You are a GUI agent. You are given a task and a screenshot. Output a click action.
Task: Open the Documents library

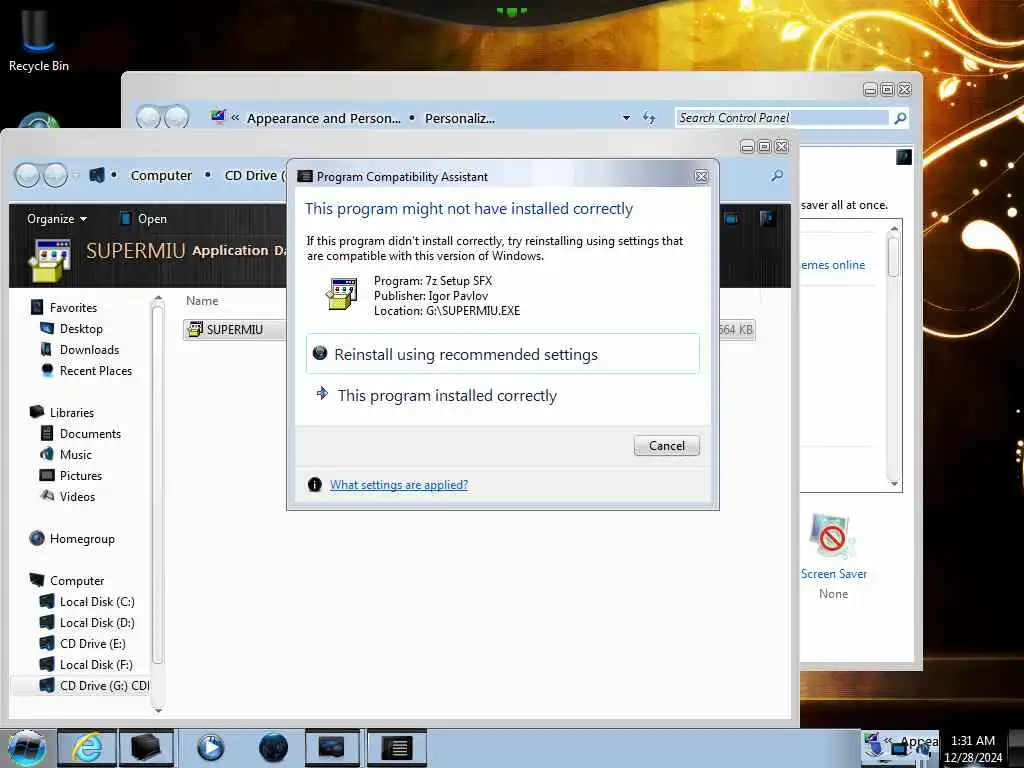(90, 434)
